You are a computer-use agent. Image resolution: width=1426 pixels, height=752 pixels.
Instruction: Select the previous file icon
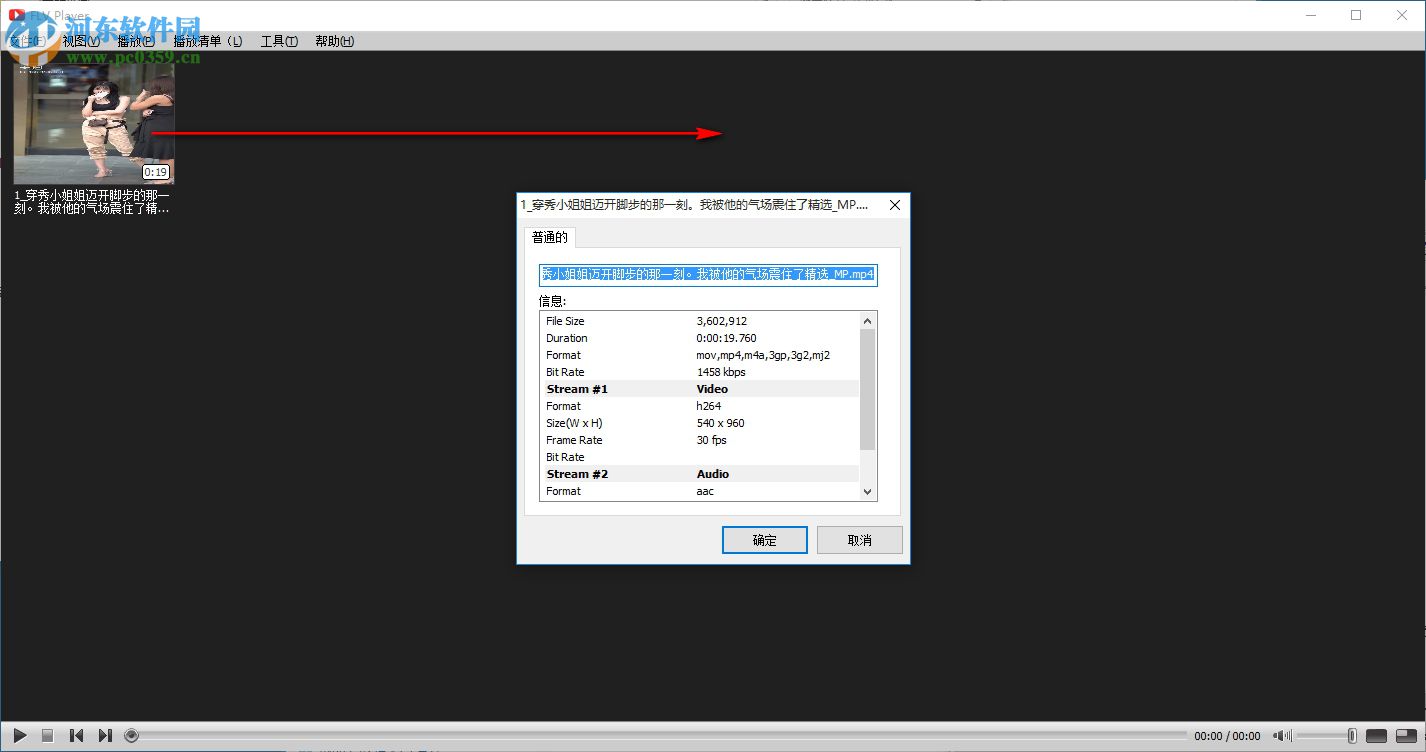pos(76,736)
